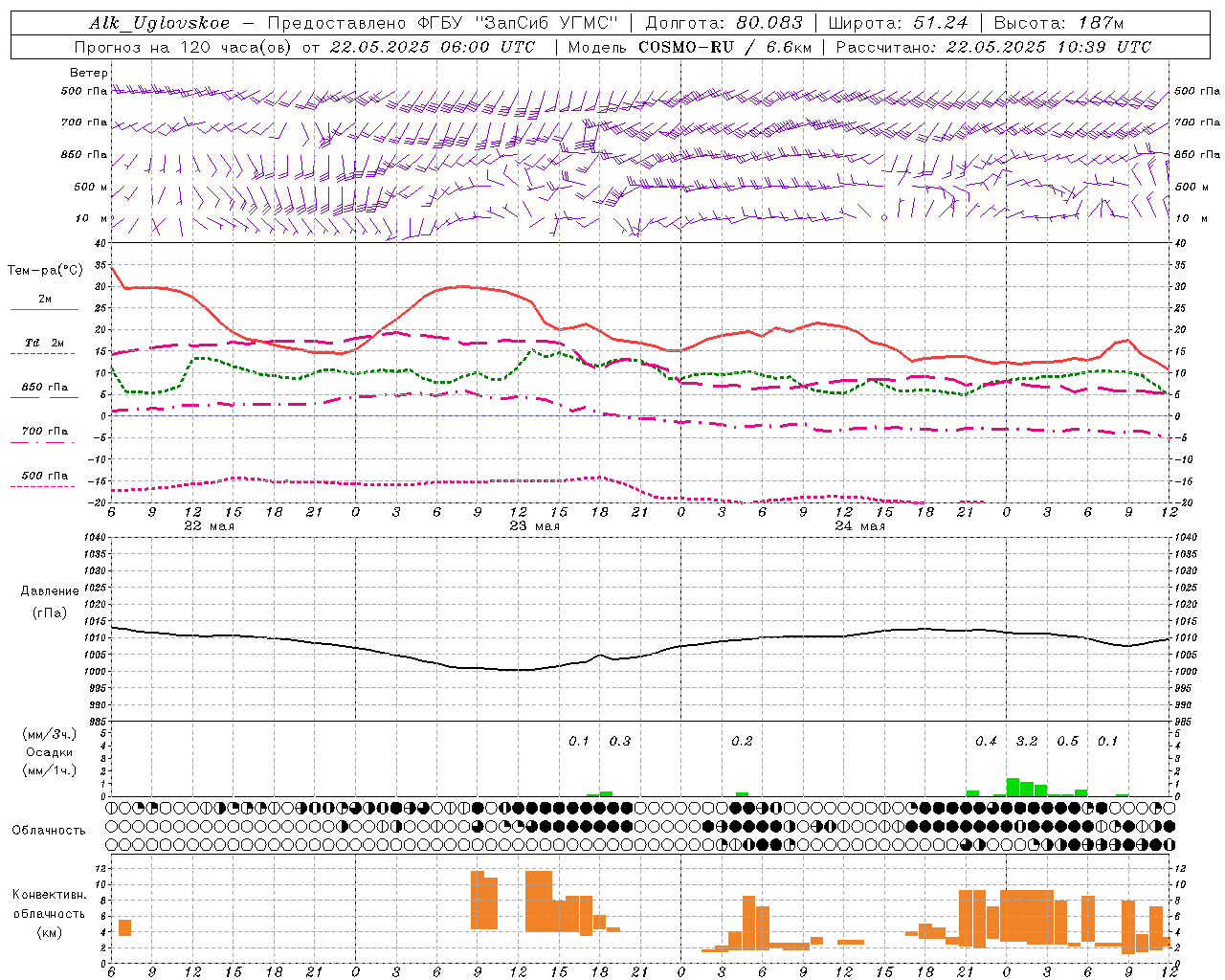The height and width of the screenshot is (980, 1225).
Task: Click the Давление panel label
Action: click(49, 591)
